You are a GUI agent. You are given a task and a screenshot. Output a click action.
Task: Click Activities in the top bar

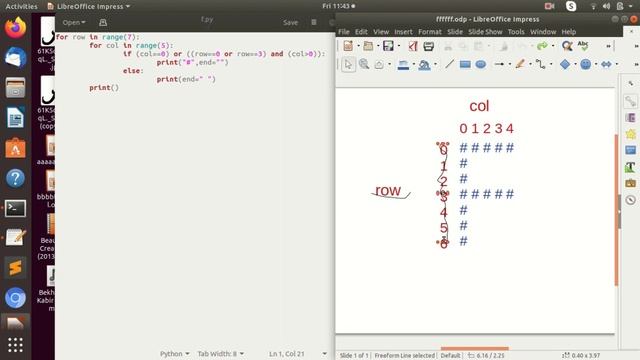pyautogui.click(x=21, y=6)
